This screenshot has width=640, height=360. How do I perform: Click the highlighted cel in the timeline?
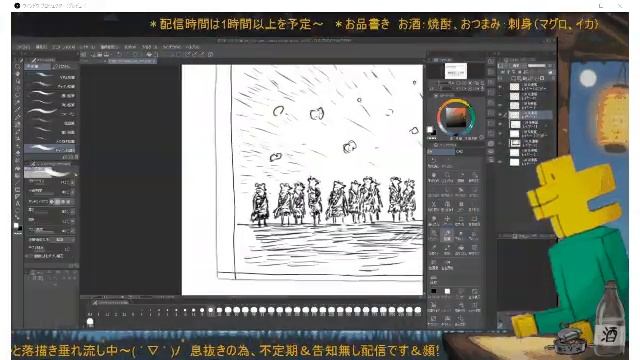211,311
